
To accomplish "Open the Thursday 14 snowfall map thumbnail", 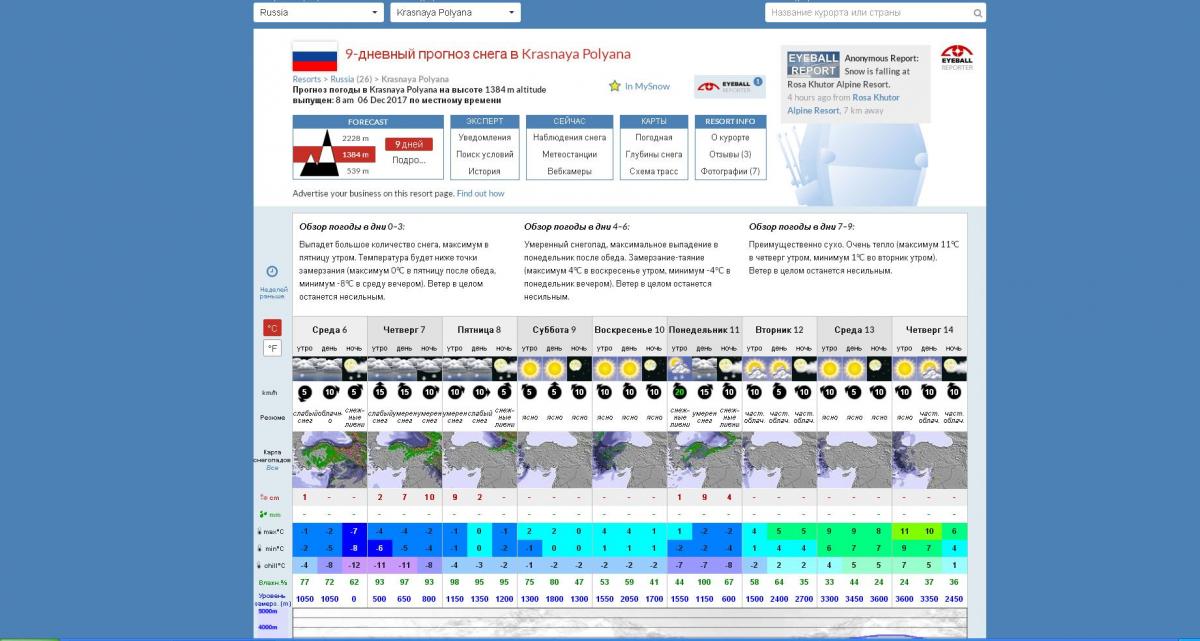I will pos(930,460).
